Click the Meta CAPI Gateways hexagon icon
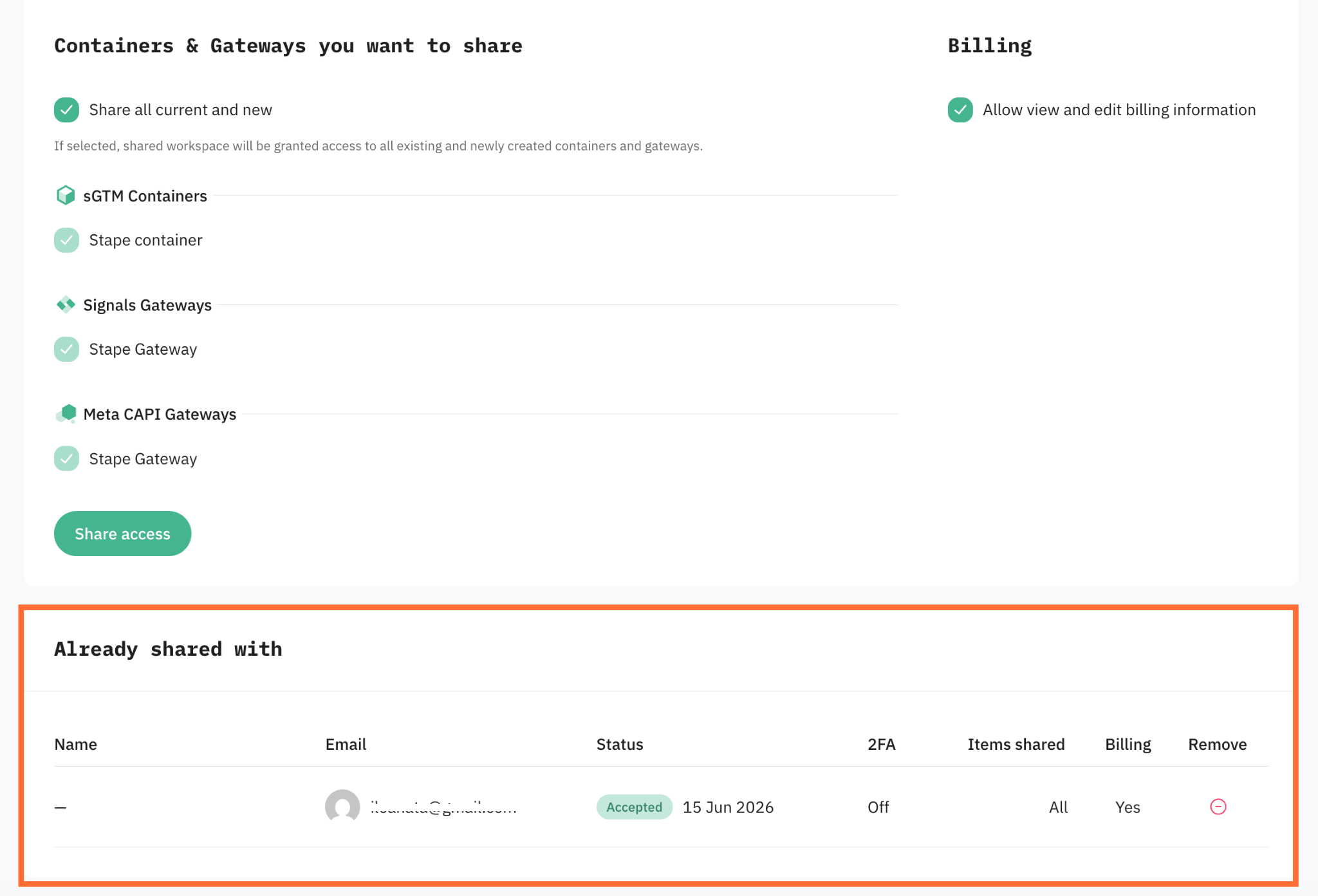Viewport: 1318px width, 896px height. pyautogui.click(x=66, y=414)
